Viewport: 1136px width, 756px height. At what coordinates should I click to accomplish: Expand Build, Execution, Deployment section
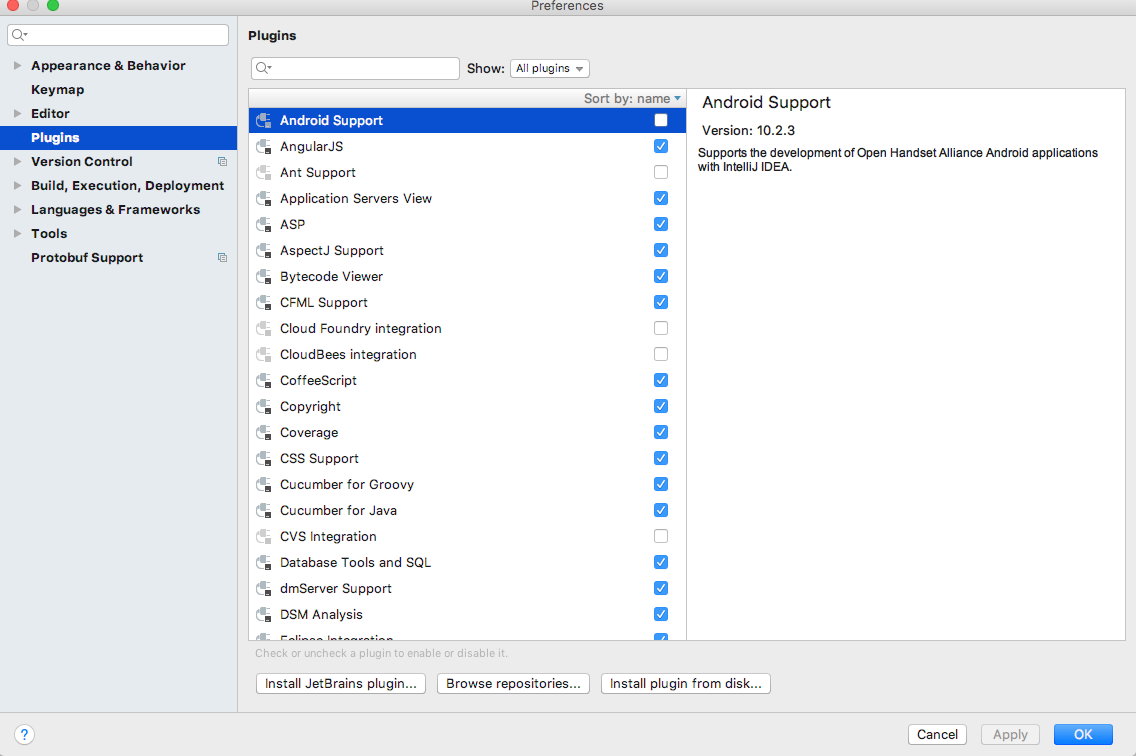pyautogui.click(x=17, y=186)
